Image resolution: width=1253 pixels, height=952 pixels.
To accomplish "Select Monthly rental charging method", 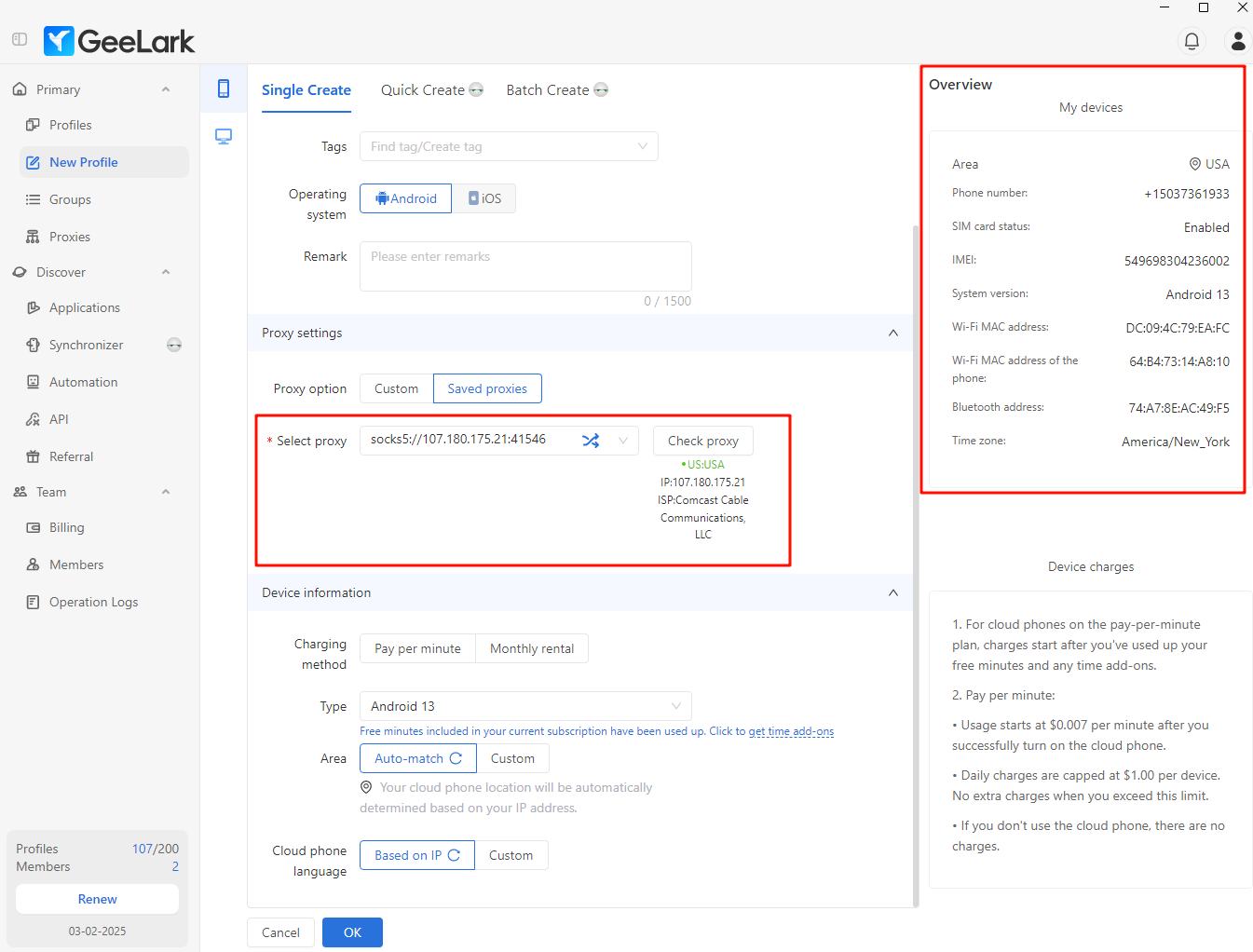I will click(532, 648).
